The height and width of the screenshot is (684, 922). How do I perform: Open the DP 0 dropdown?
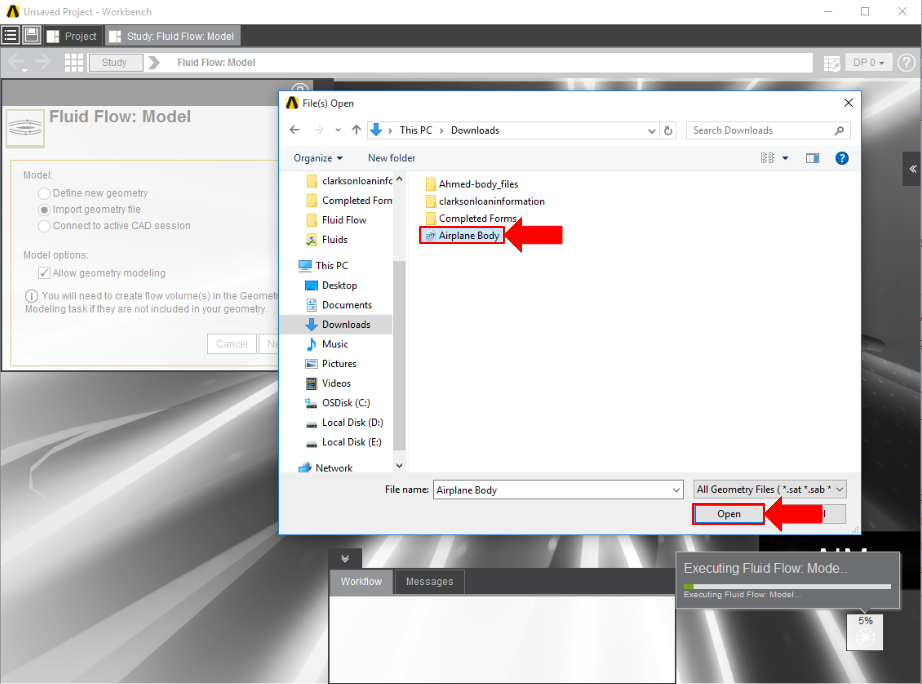(x=868, y=62)
